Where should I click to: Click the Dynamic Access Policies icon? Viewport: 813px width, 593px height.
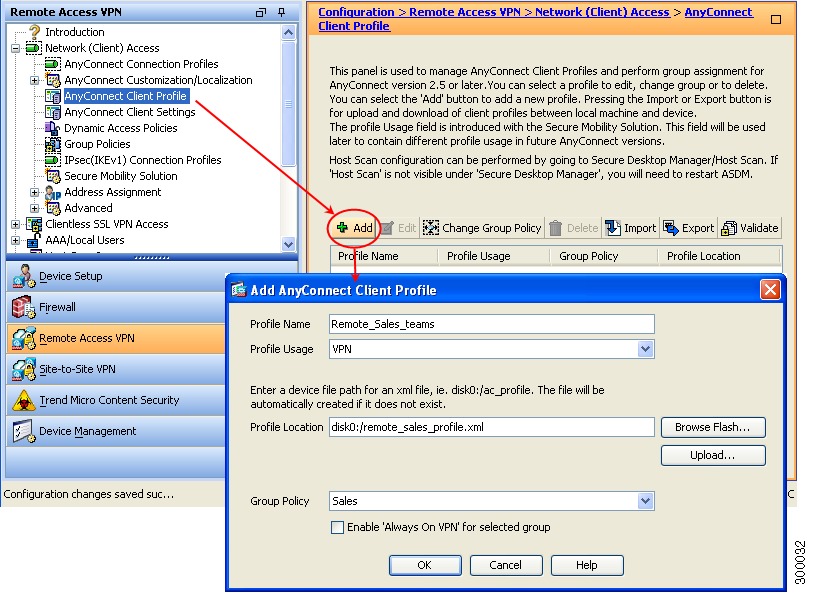coord(53,128)
